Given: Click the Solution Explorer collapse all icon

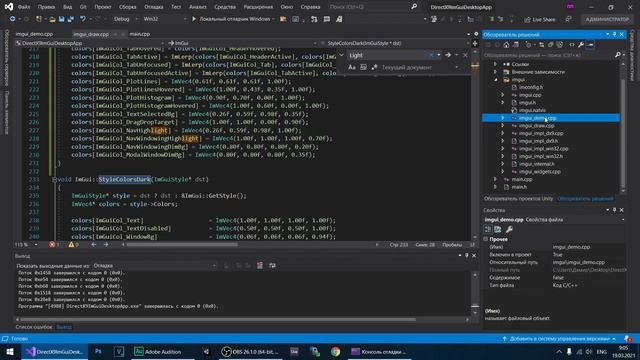Looking at the screenshot, I should (551, 45).
